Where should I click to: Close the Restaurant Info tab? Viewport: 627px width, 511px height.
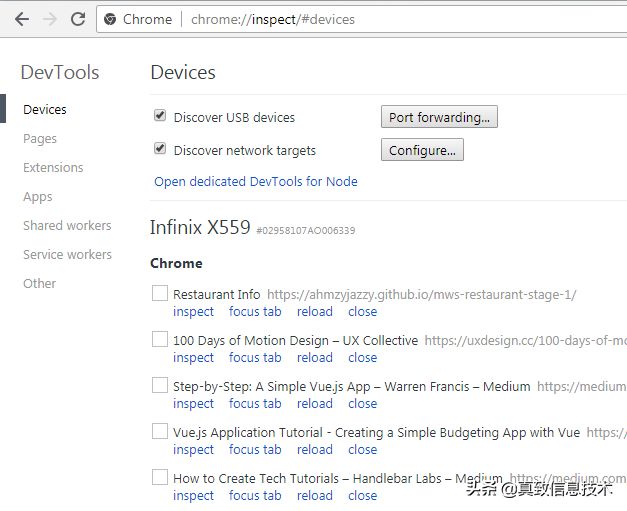[x=363, y=312]
